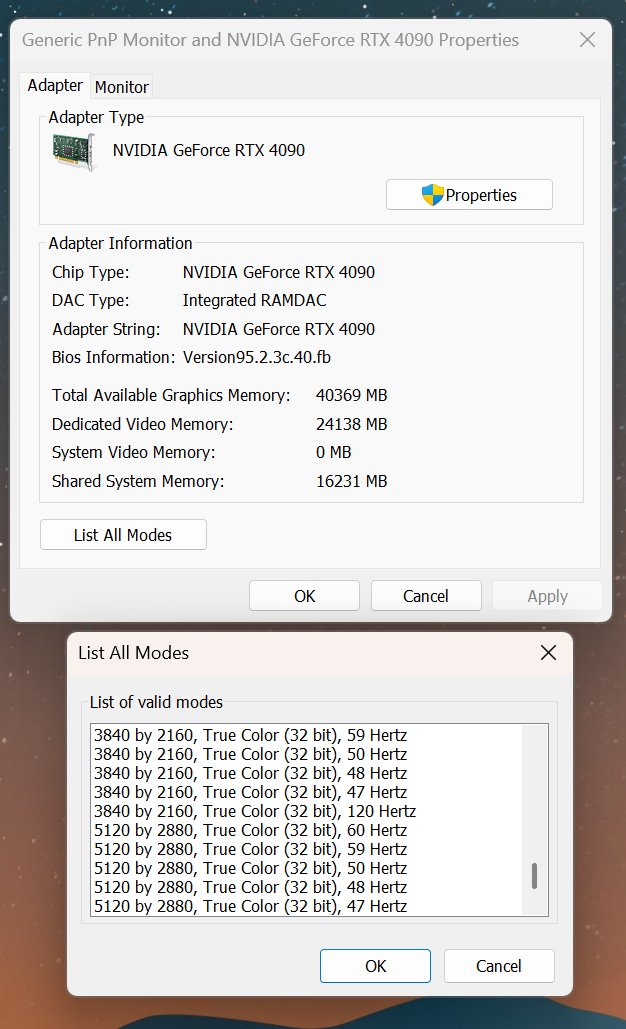Select the 3840 by 2160, 48 Hertz mode
This screenshot has width=626, height=1029.
tap(306, 773)
